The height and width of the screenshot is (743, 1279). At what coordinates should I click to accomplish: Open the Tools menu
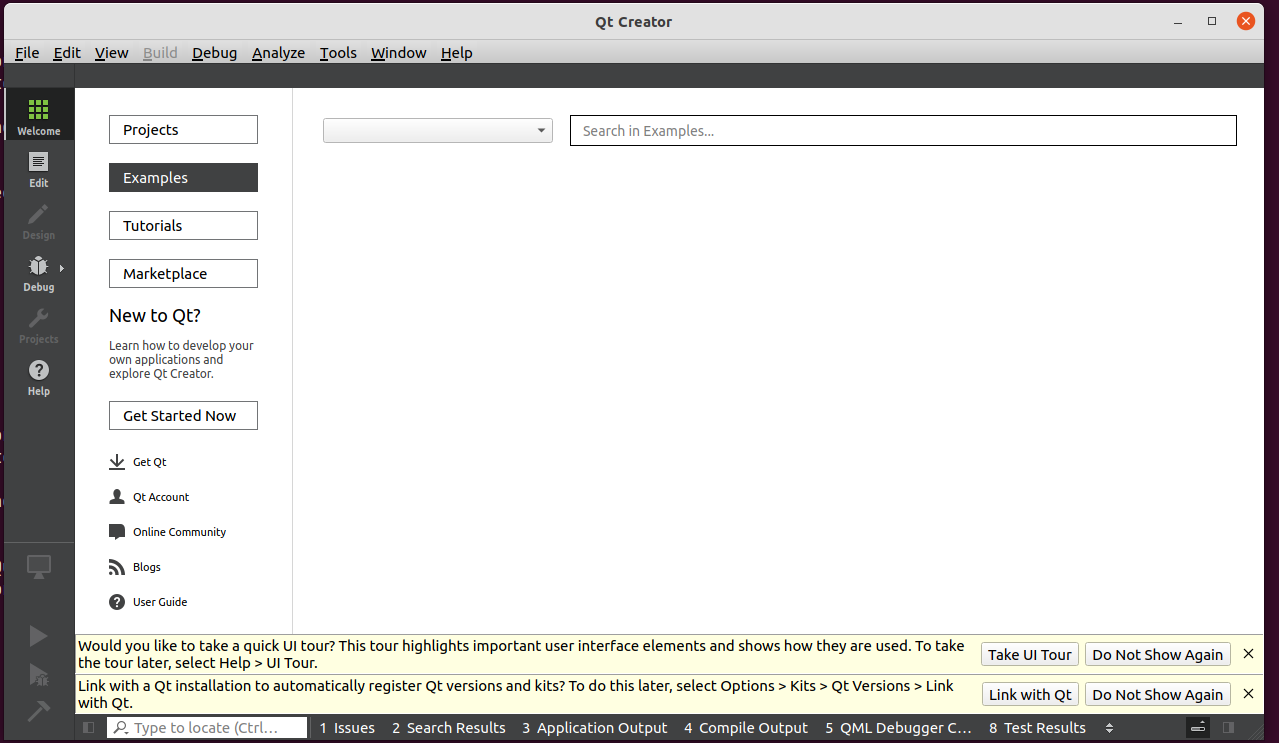coord(338,53)
